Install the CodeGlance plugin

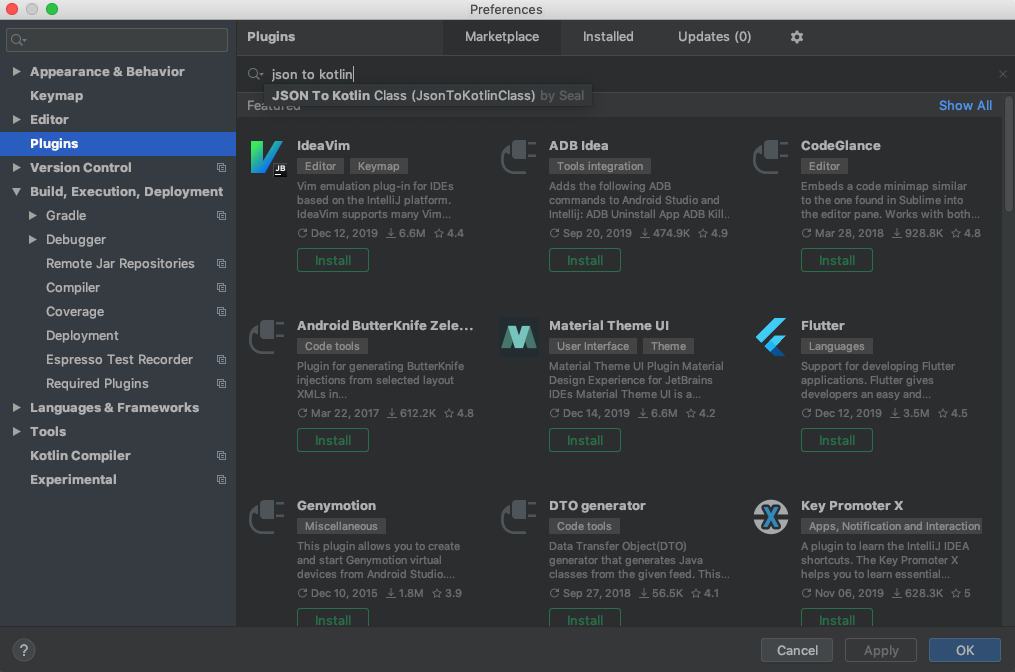click(836, 260)
